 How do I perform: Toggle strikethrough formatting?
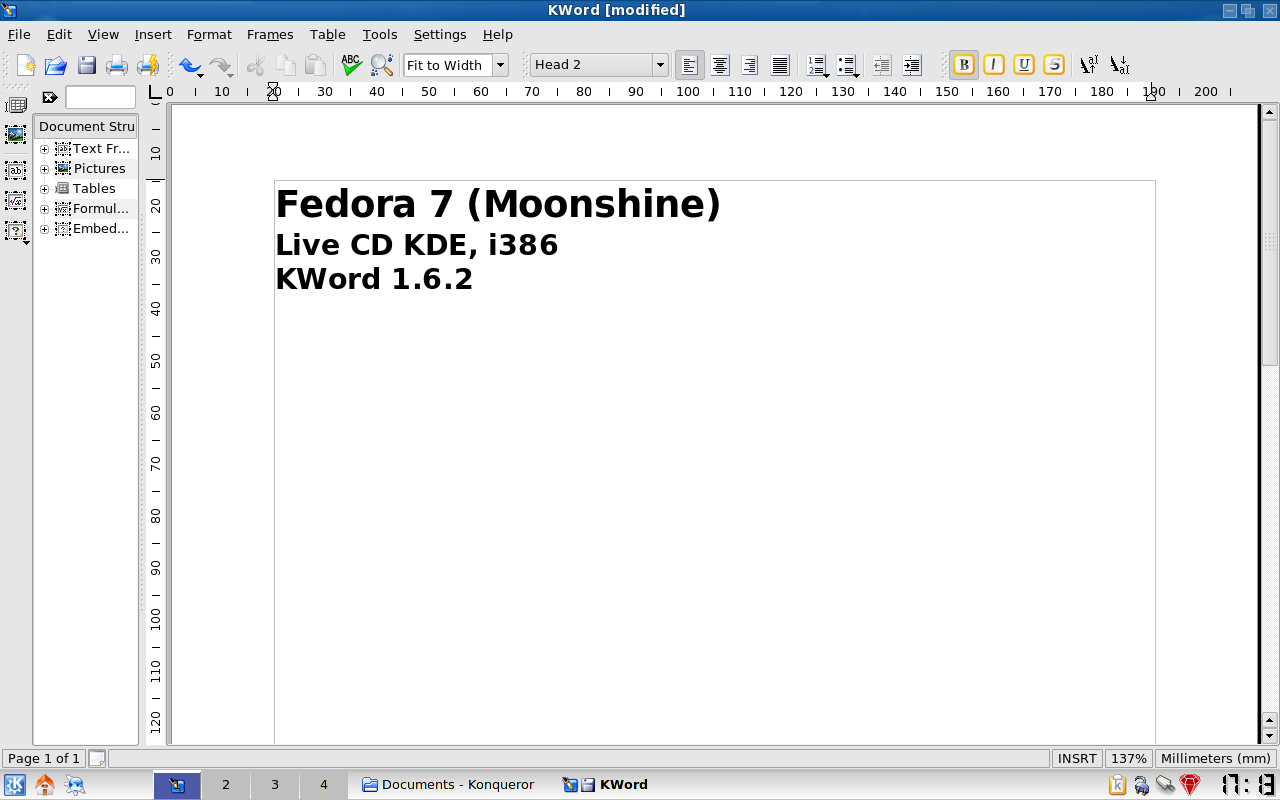[x=1054, y=65]
